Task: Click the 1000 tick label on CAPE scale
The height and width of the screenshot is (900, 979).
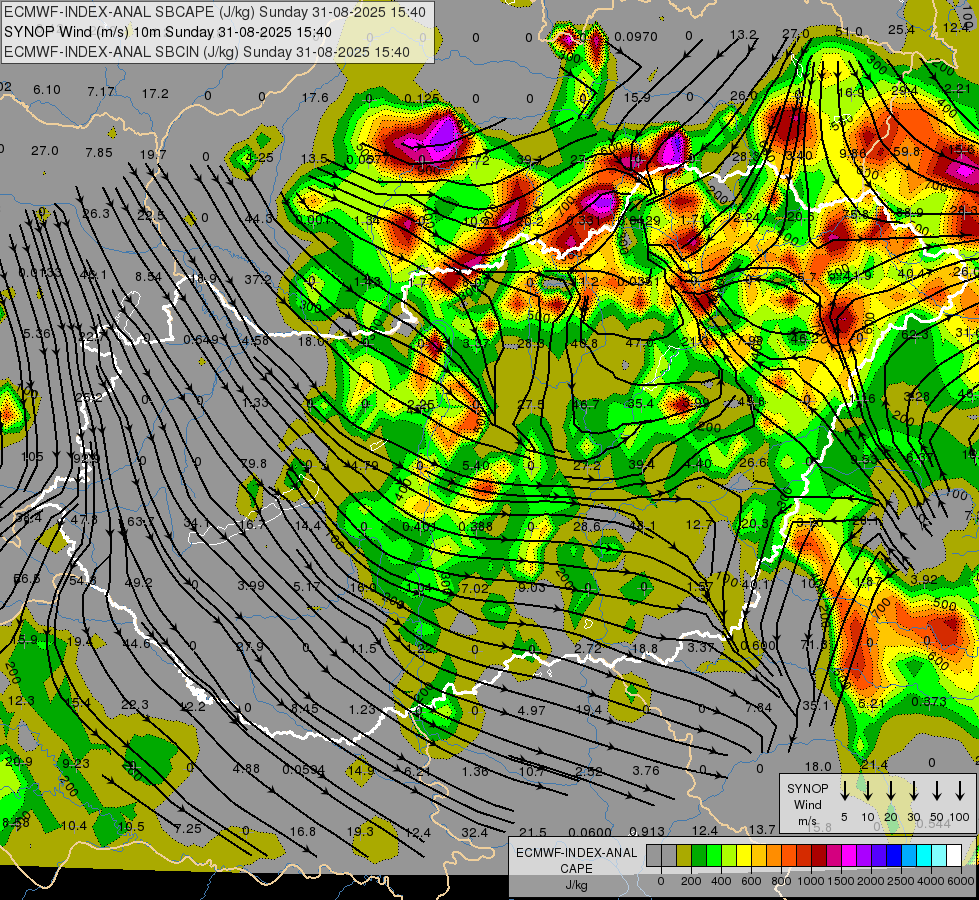Action: [811, 881]
